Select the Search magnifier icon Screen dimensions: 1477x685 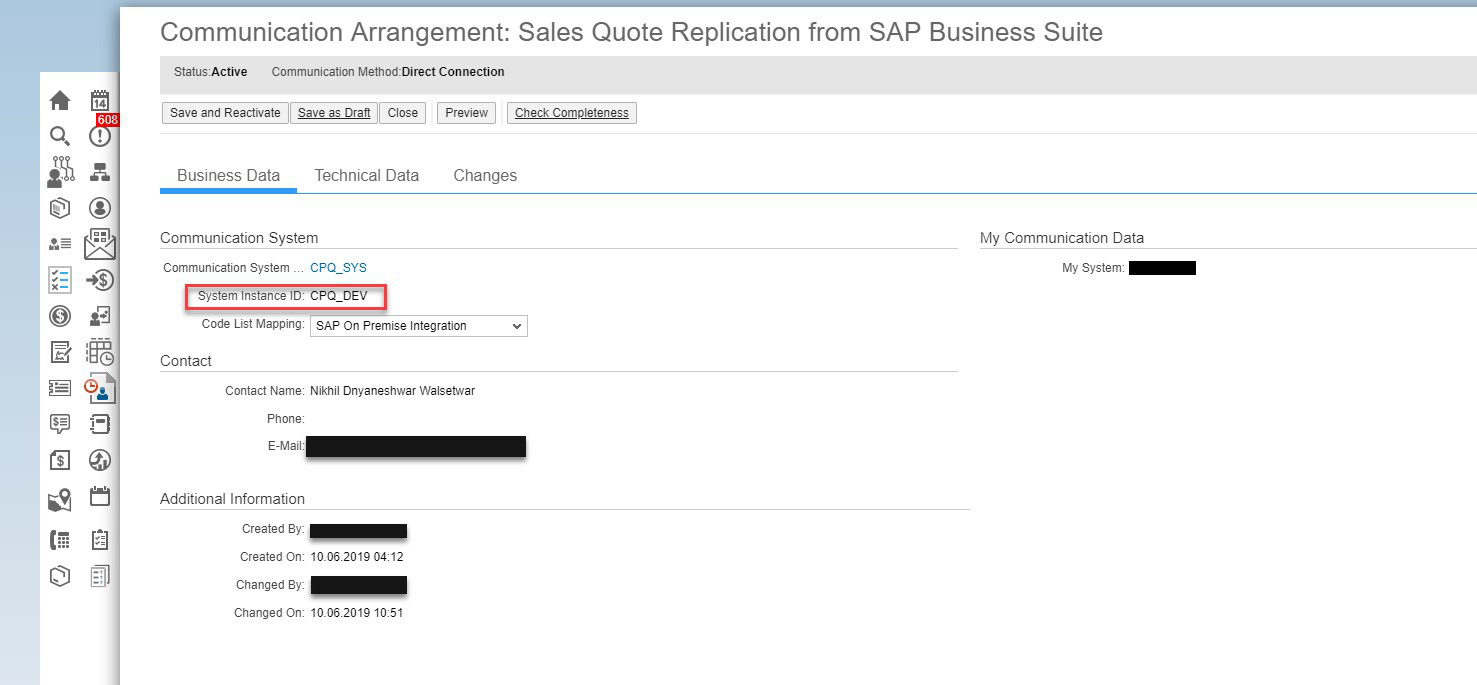click(x=59, y=136)
